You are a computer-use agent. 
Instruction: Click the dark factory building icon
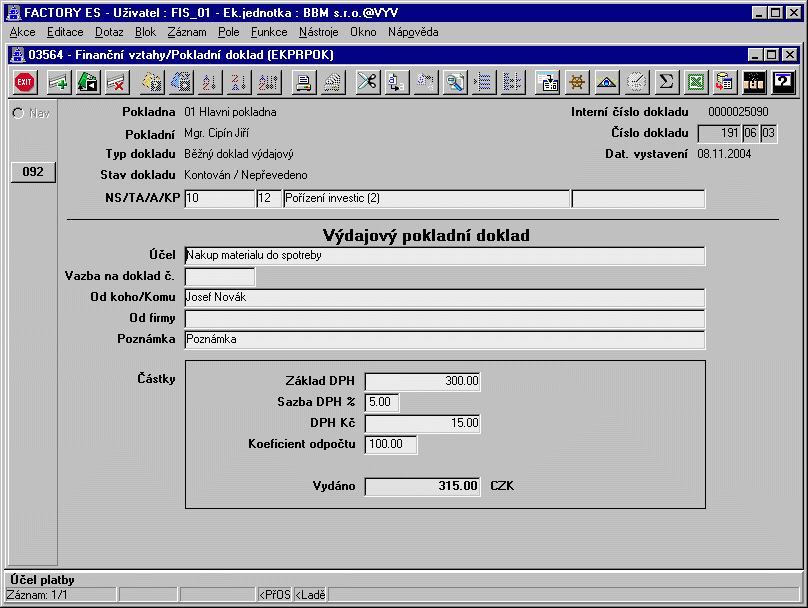click(x=754, y=82)
